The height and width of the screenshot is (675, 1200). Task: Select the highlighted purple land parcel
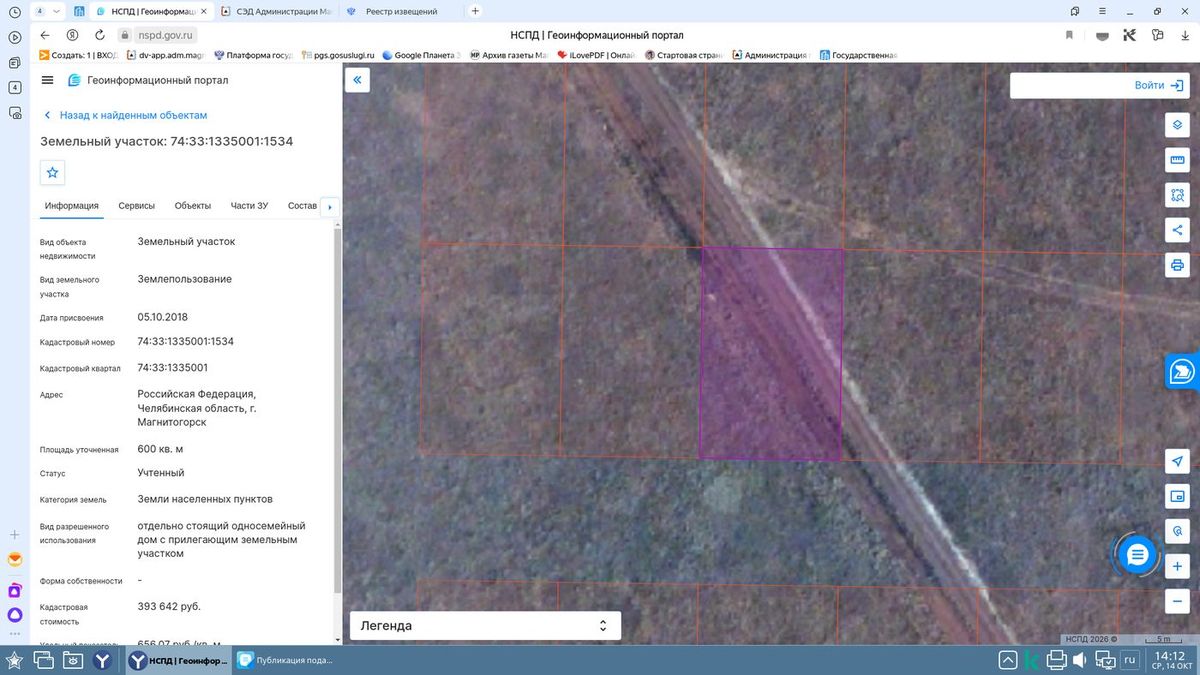point(770,353)
